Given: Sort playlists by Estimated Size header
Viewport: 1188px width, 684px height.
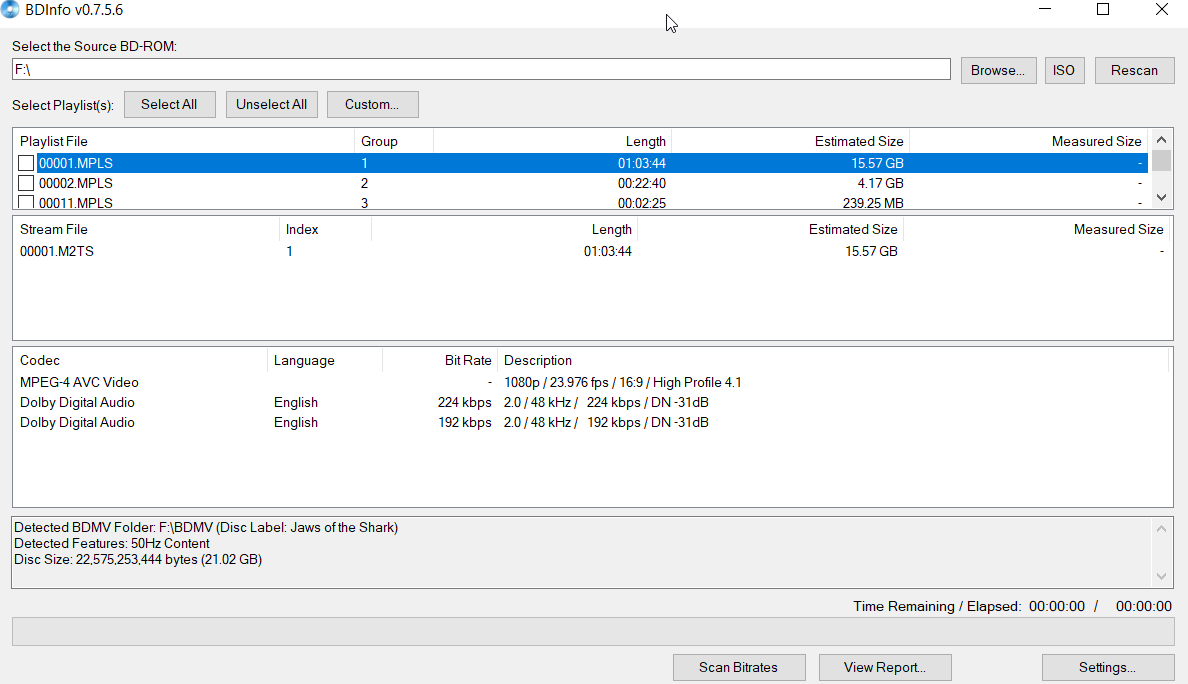Looking at the screenshot, I should 789,141.
